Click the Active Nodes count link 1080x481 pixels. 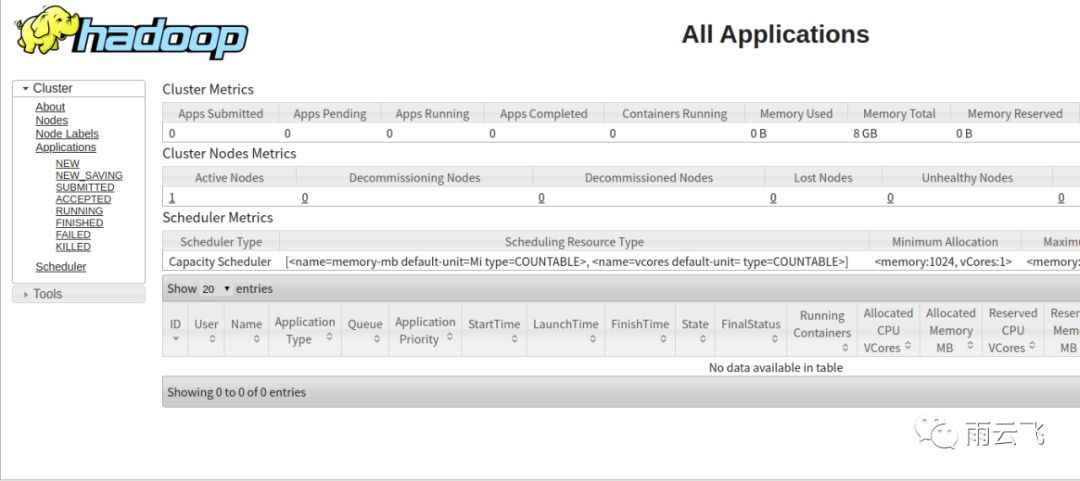click(x=172, y=198)
